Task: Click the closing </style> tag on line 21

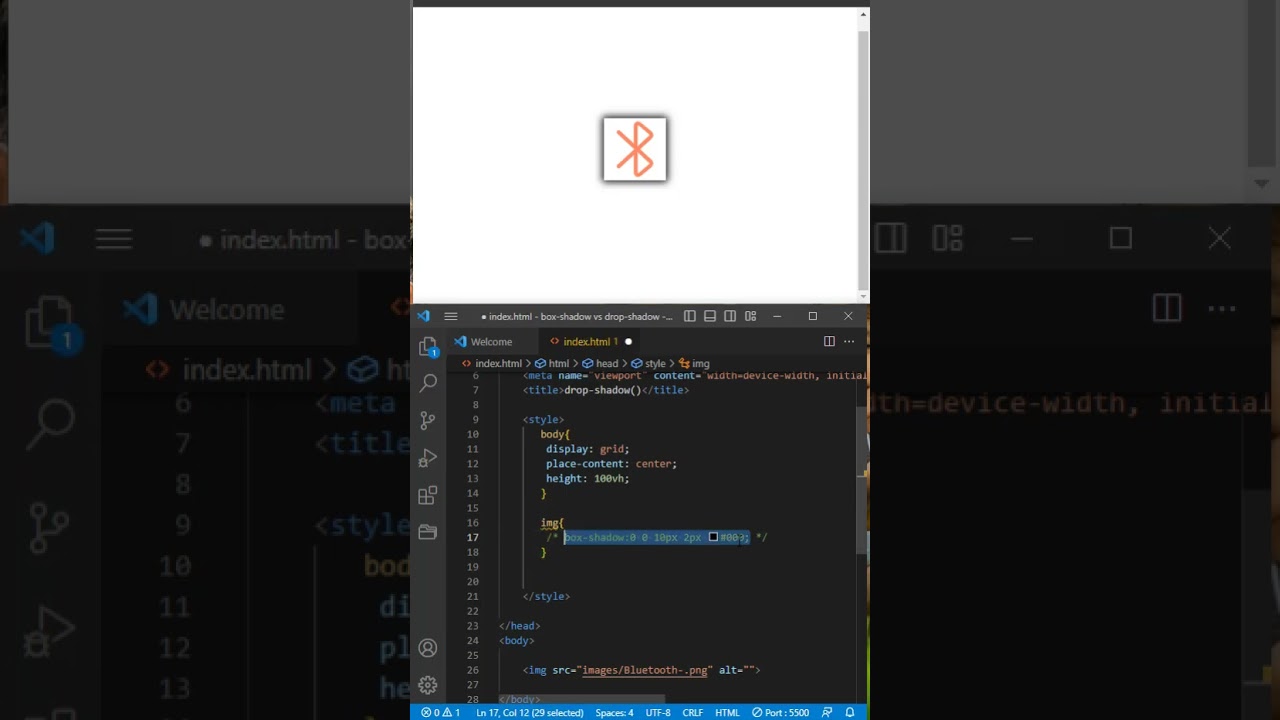Action: tap(546, 596)
